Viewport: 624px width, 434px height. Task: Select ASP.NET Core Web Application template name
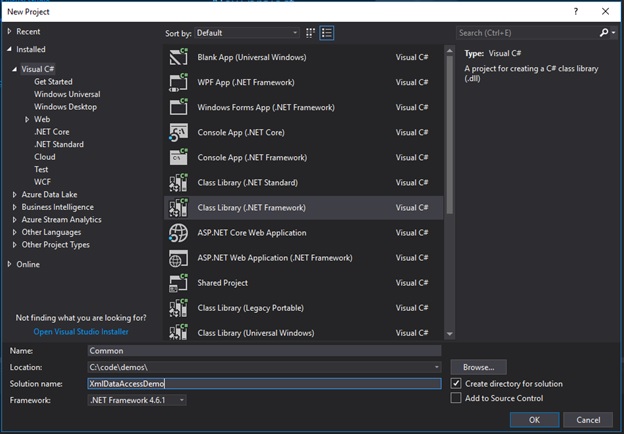[252, 233]
